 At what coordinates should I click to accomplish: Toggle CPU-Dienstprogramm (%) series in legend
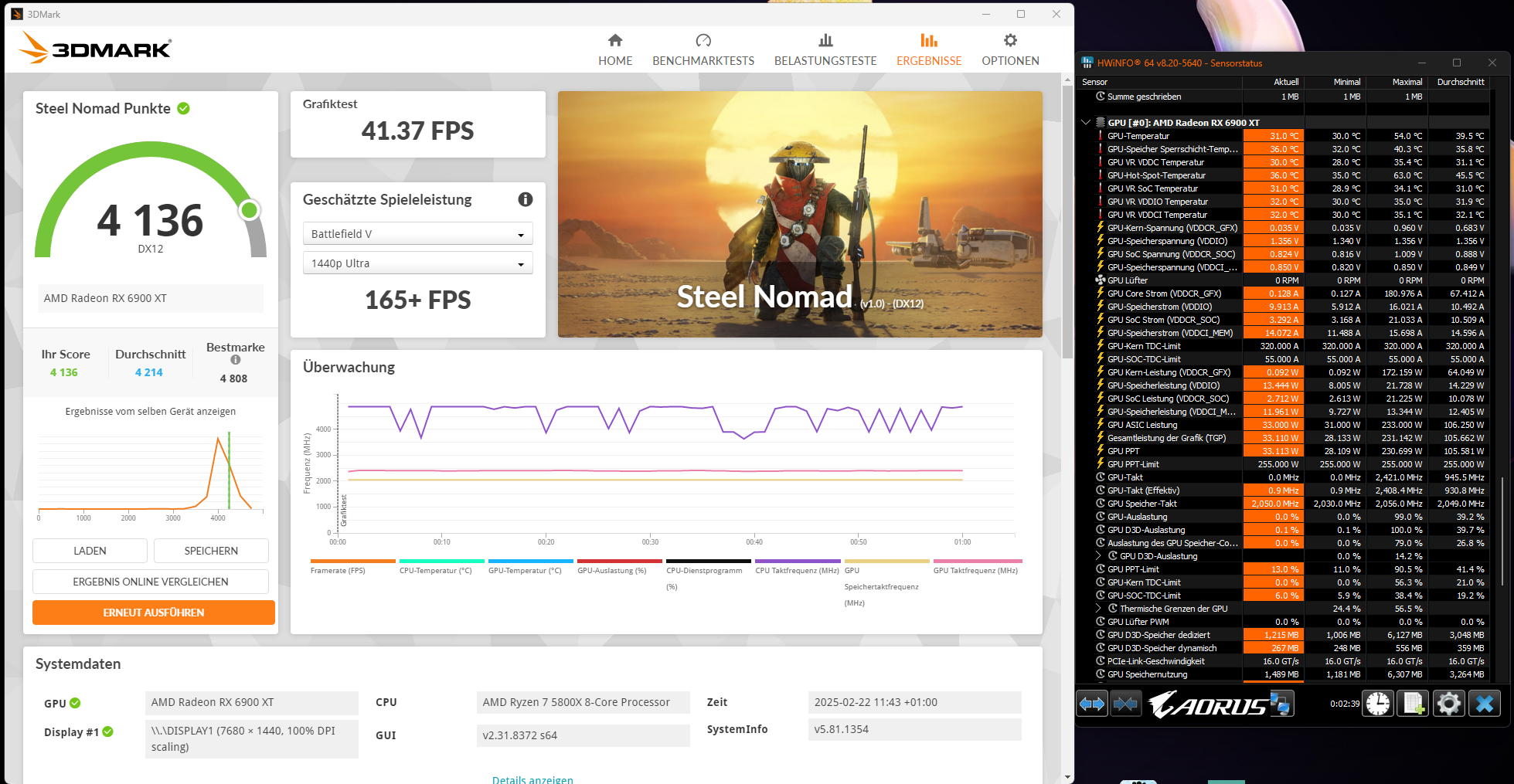tap(709, 575)
